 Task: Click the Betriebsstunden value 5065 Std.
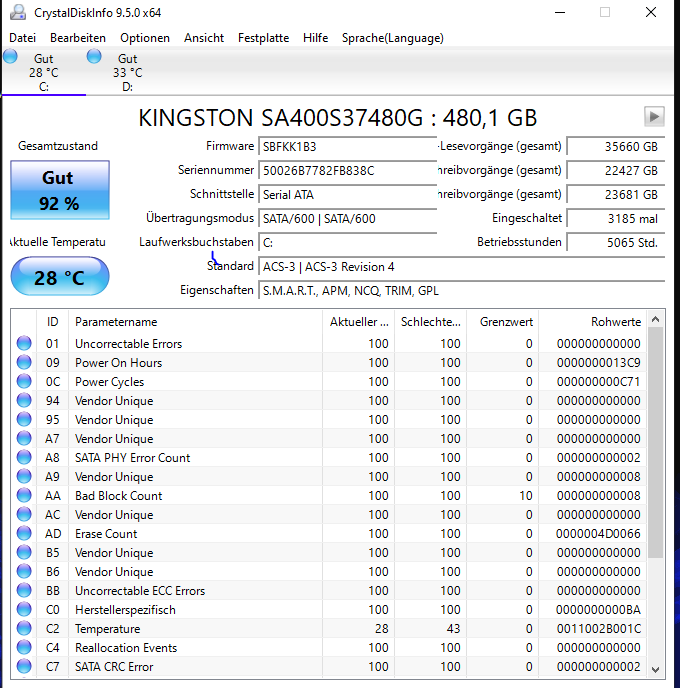[616, 243]
